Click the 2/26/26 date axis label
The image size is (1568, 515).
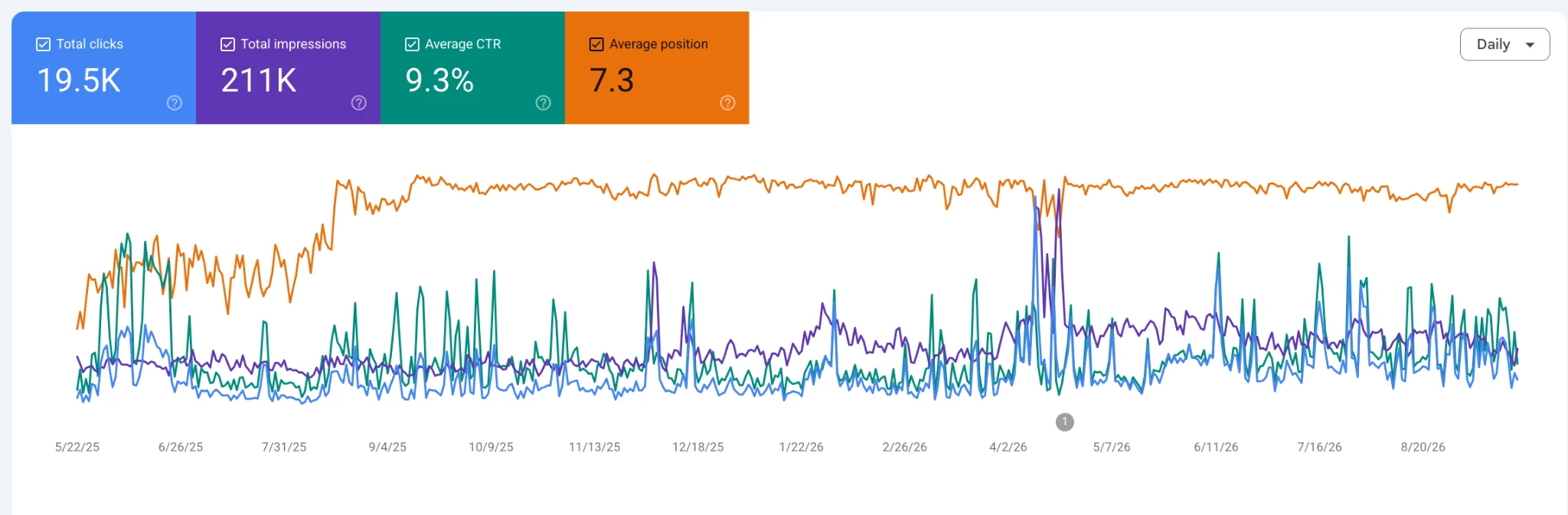905,447
